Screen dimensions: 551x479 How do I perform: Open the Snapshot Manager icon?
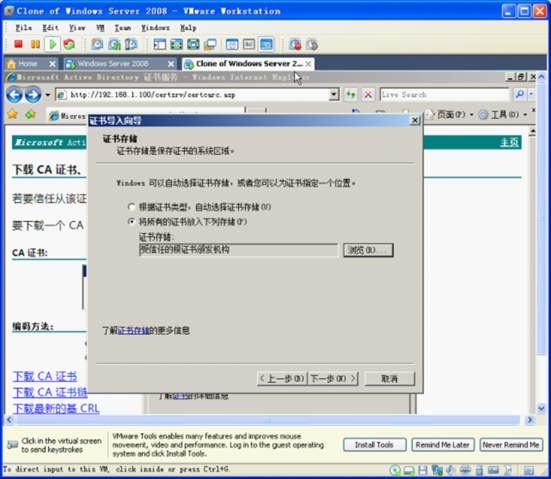[131, 44]
